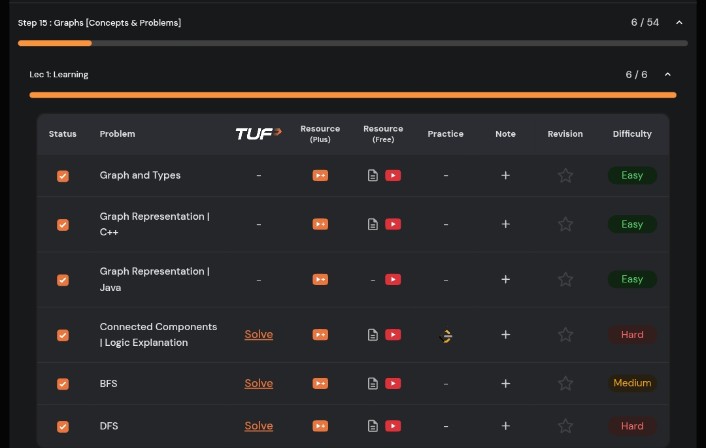The height and width of the screenshot is (448, 706).
Task: Click Solve link for Connected Components
Action: click(x=258, y=334)
